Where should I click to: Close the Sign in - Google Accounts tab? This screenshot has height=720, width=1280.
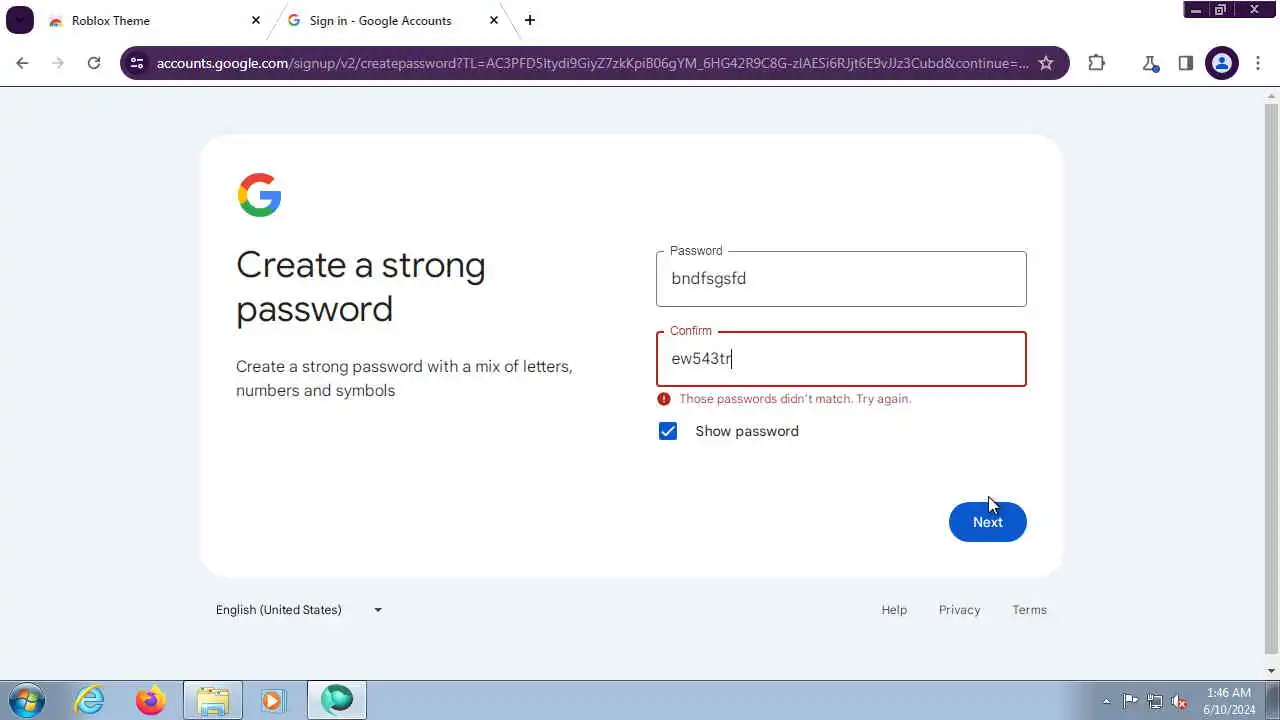point(494,20)
